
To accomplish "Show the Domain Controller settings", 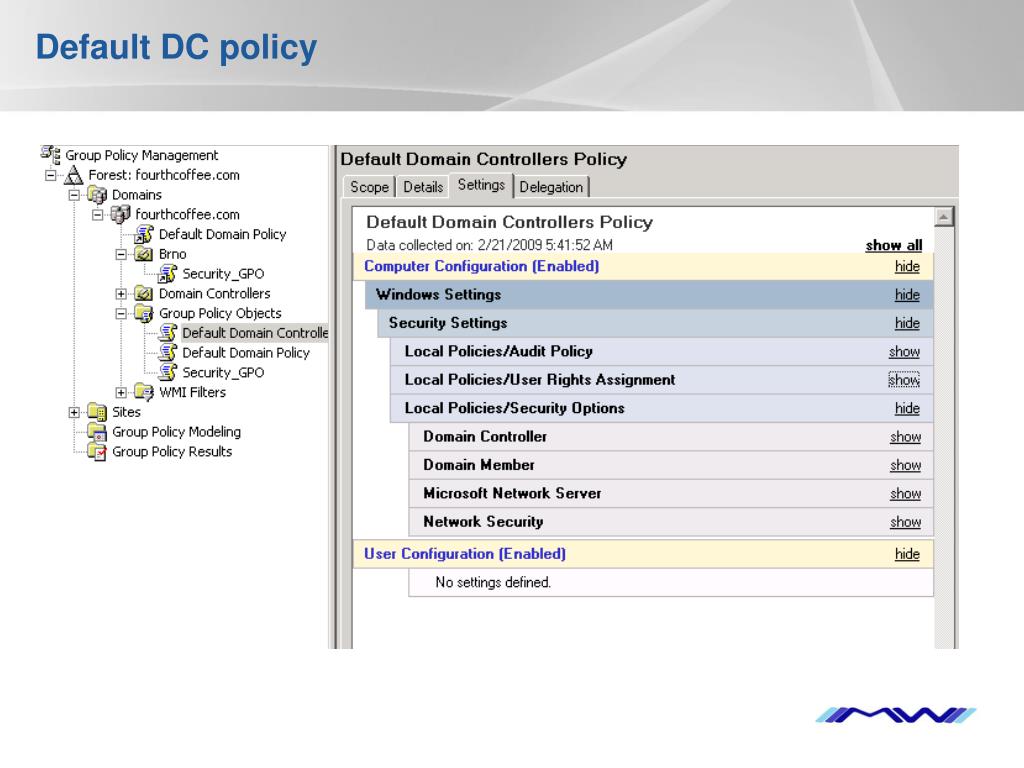I will coord(905,436).
